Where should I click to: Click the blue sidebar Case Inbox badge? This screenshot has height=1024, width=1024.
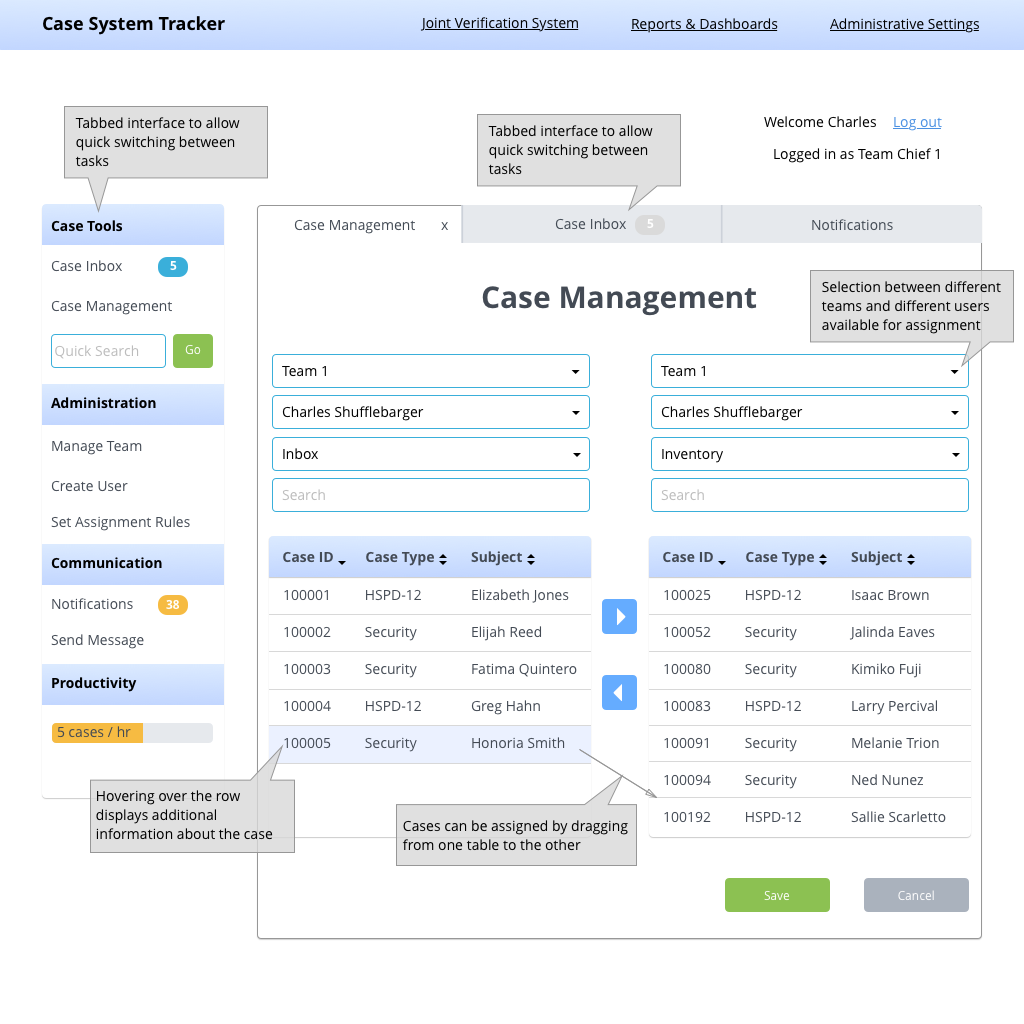173,266
